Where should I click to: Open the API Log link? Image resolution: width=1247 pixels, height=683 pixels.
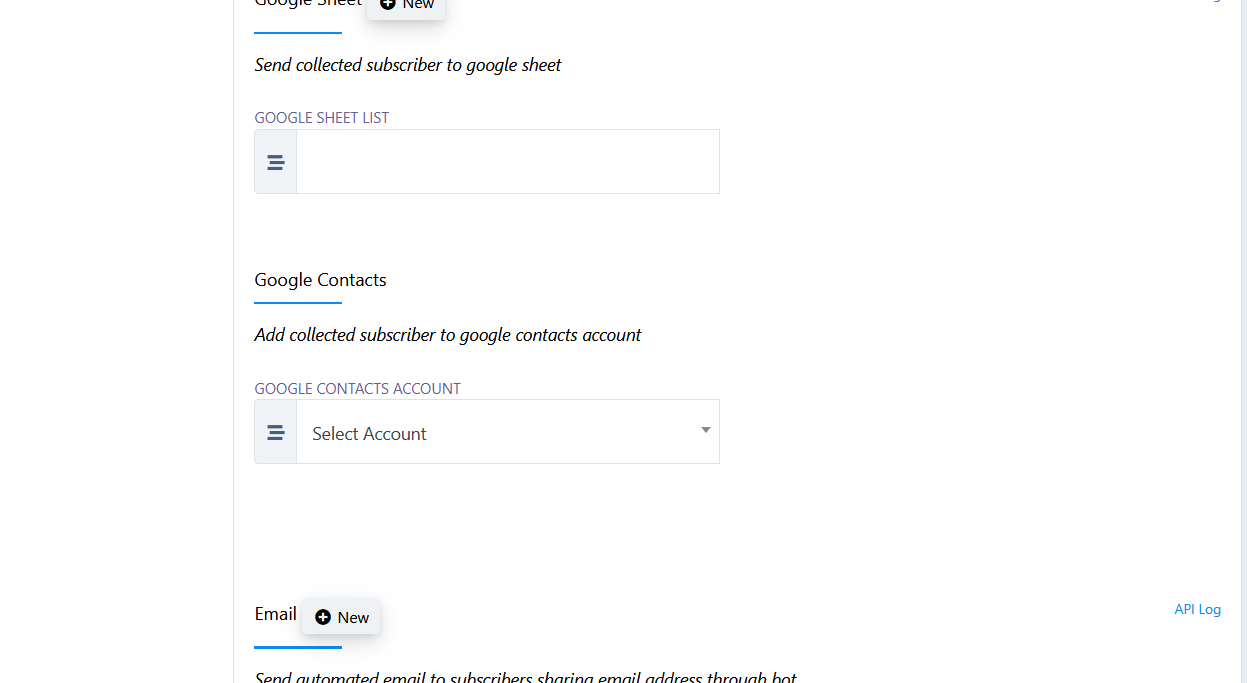pos(1197,609)
